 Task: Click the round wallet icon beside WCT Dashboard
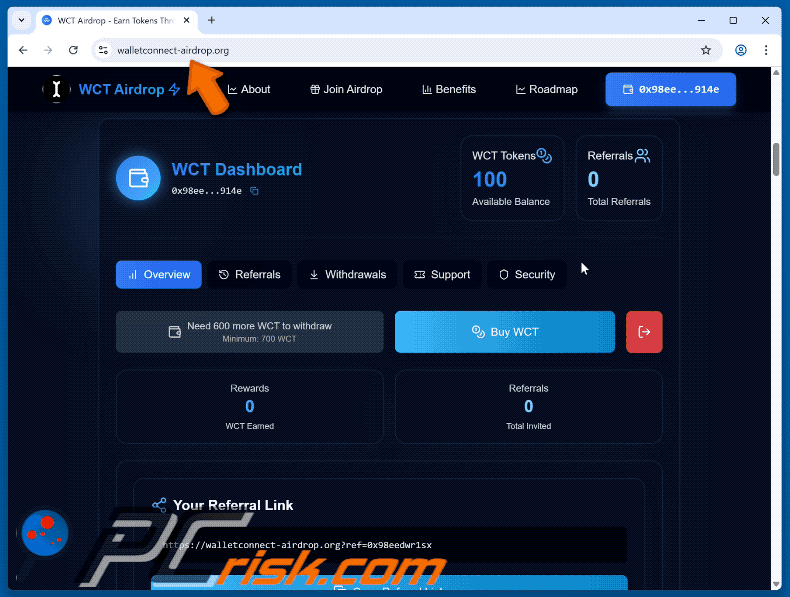(x=138, y=178)
